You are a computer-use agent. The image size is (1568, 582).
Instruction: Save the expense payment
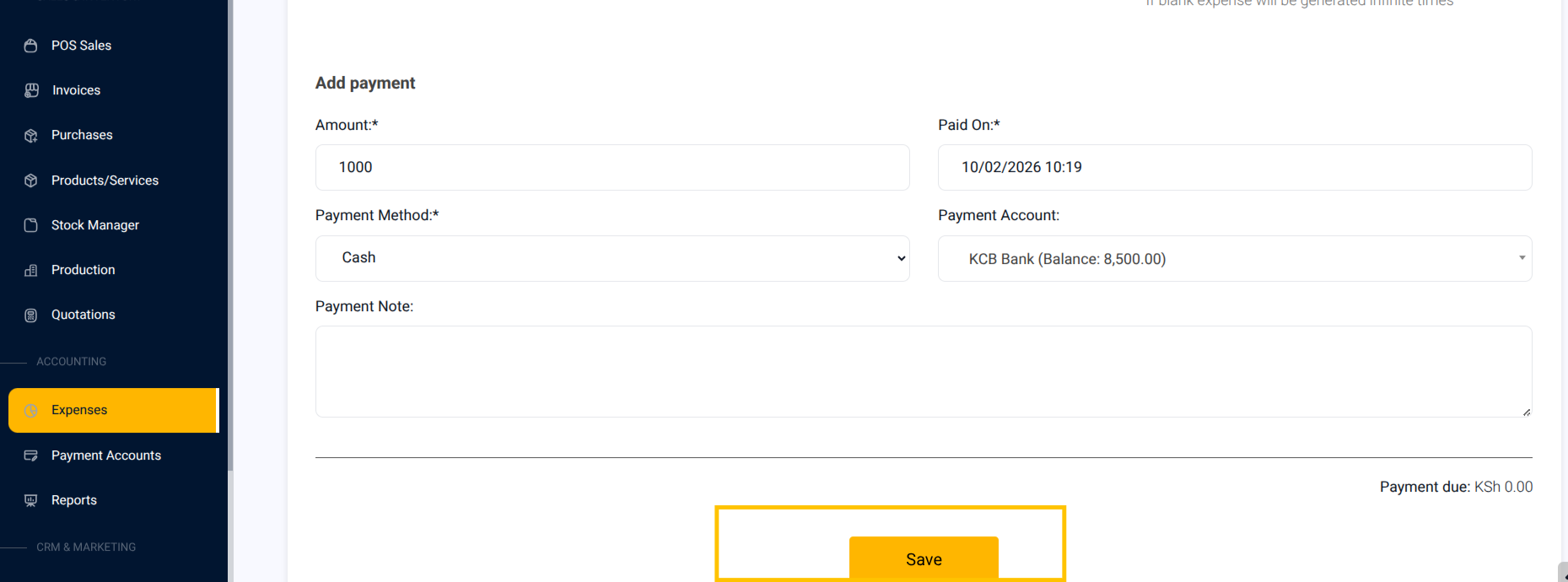pos(924,558)
